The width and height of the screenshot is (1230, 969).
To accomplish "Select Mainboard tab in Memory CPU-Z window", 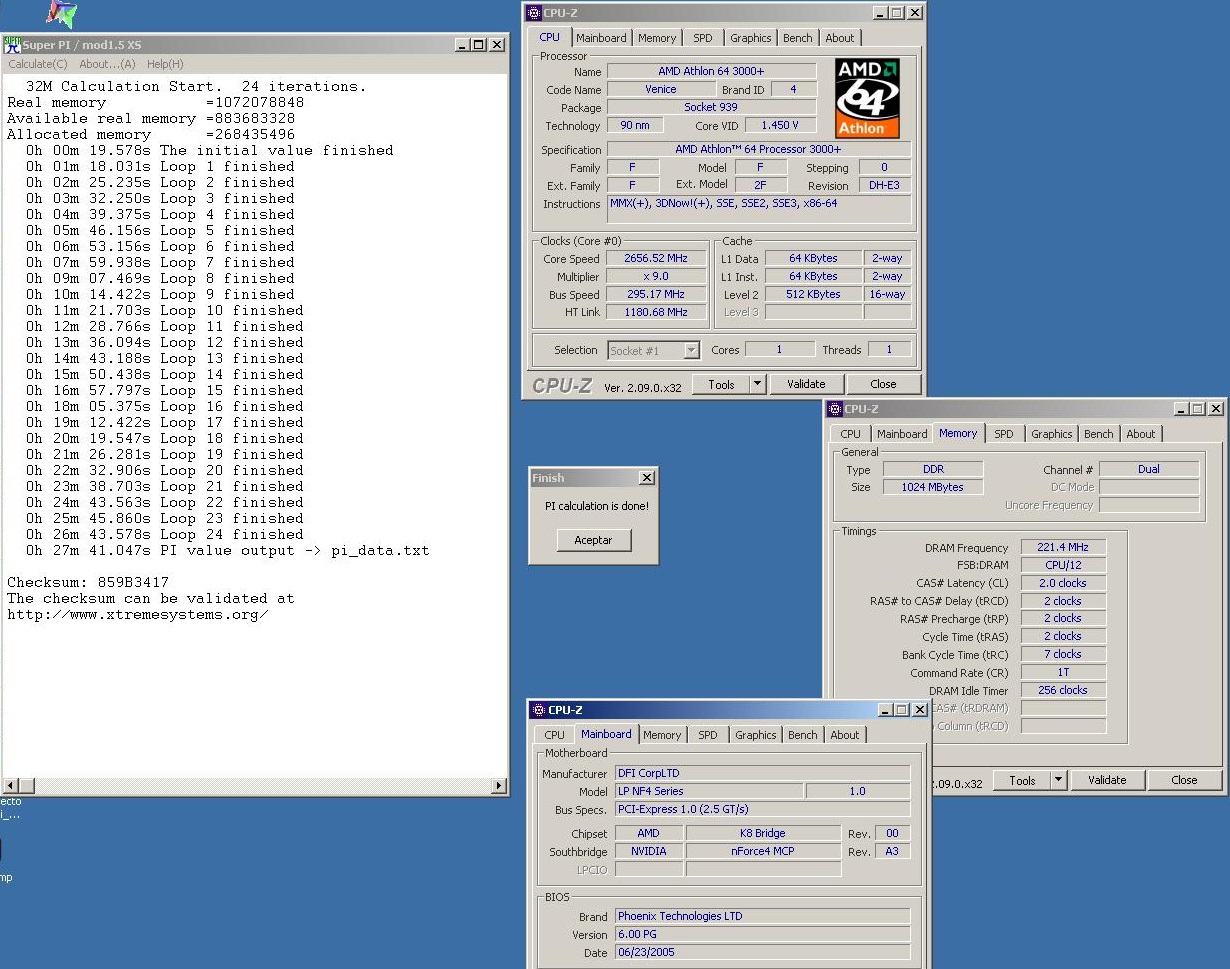I will (902, 434).
